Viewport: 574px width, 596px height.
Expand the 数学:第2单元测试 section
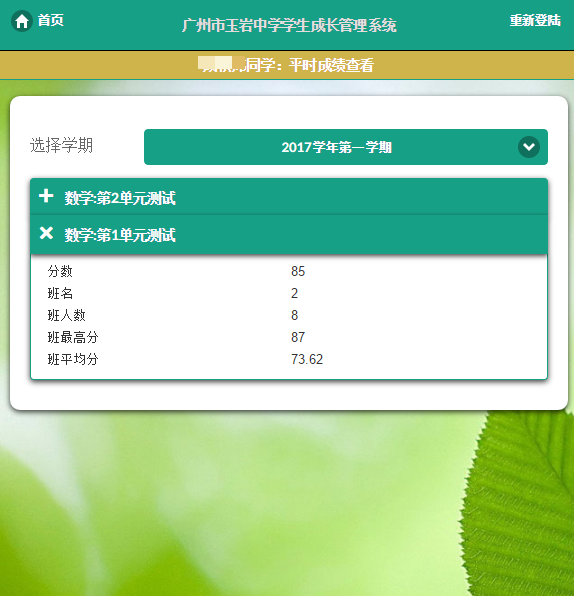[289, 197]
